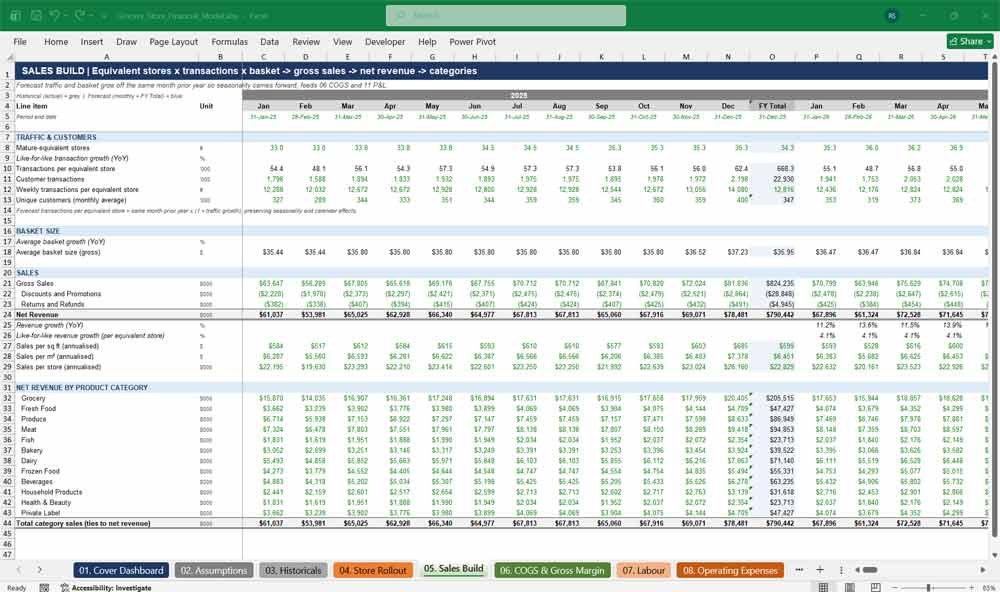This screenshot has height=592, width=1000.
Task: Click the macro recording icon in status bar
Action: click(44, 588)
